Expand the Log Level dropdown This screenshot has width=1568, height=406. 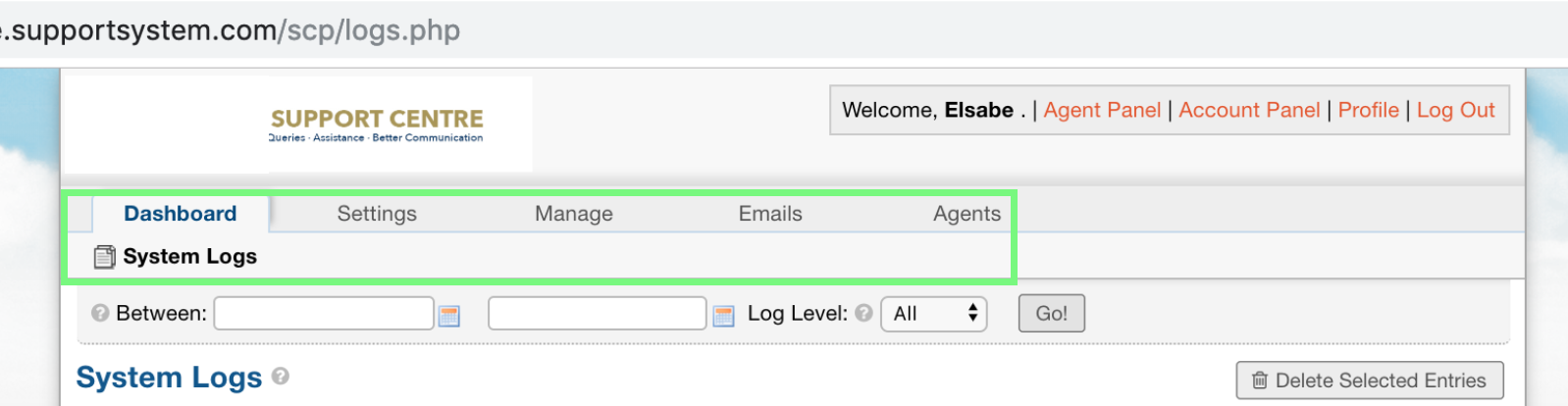tap(934, 314)
